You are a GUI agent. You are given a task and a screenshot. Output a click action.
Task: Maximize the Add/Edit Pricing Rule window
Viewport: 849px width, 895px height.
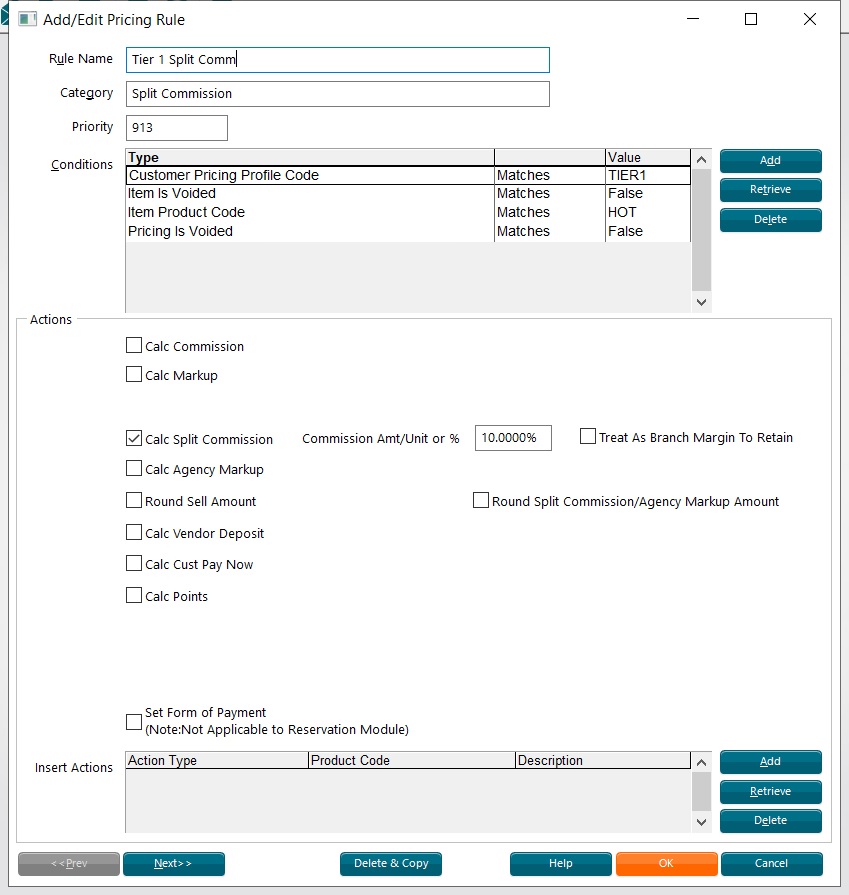(751, 19)
